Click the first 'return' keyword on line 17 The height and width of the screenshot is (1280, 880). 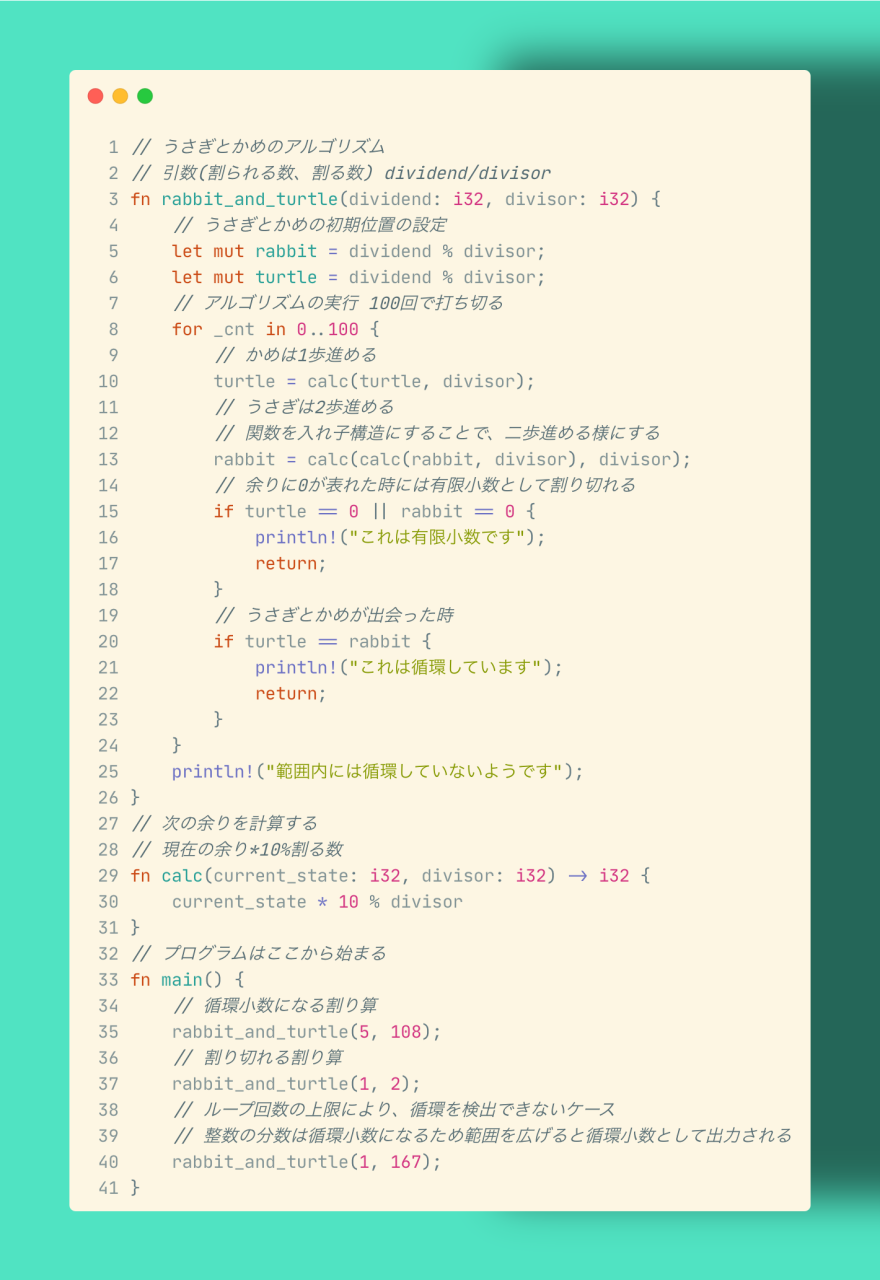[x=285, y=563]
